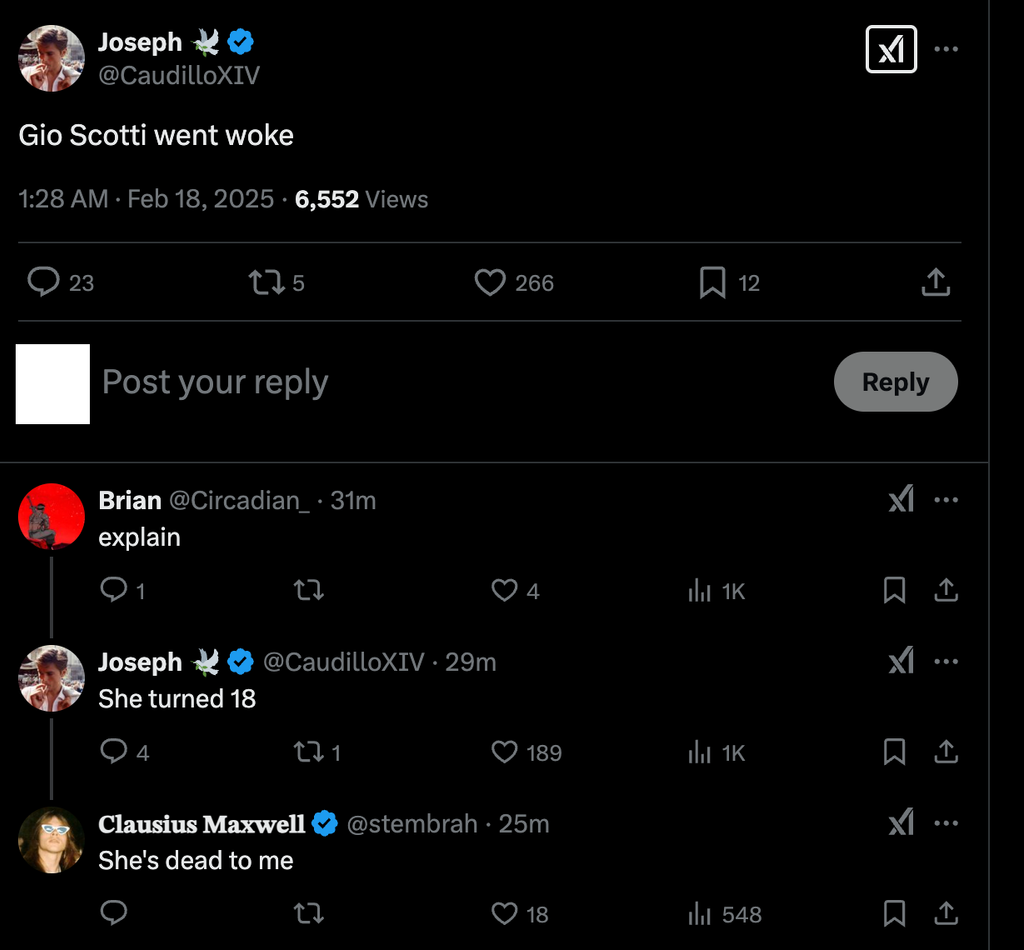Click Grok icon on Brian's reply
The height and width of the screenshot is (950, 1024).
click(901, 499)
